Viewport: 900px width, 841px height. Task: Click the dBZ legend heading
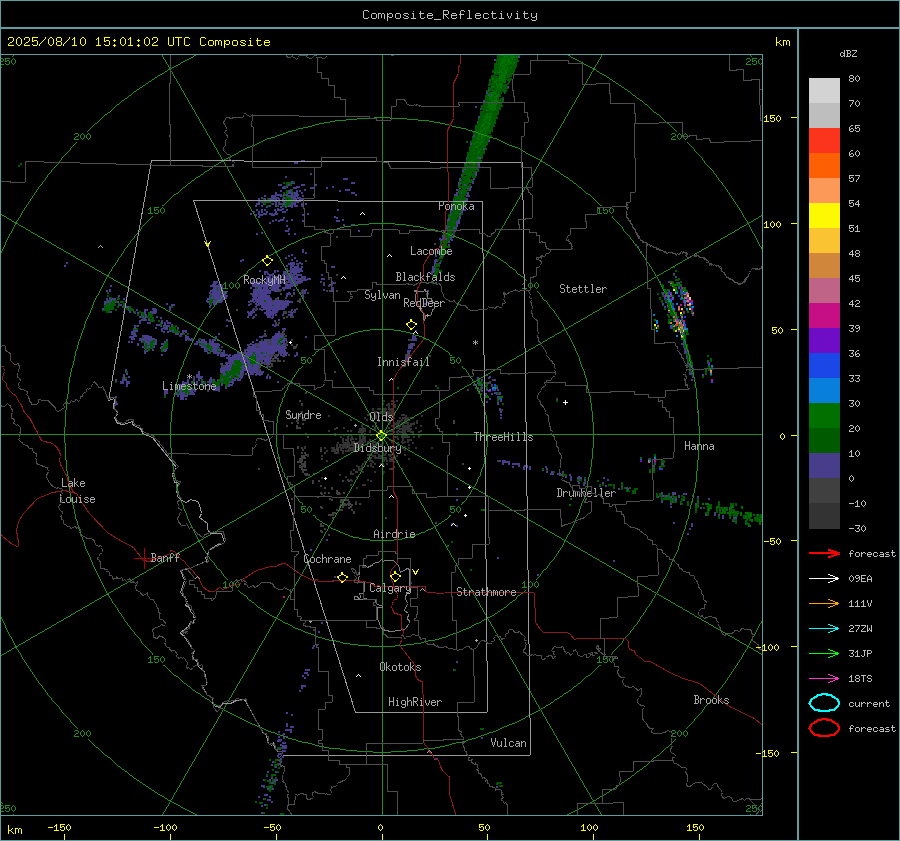click(x=848, y=54)
